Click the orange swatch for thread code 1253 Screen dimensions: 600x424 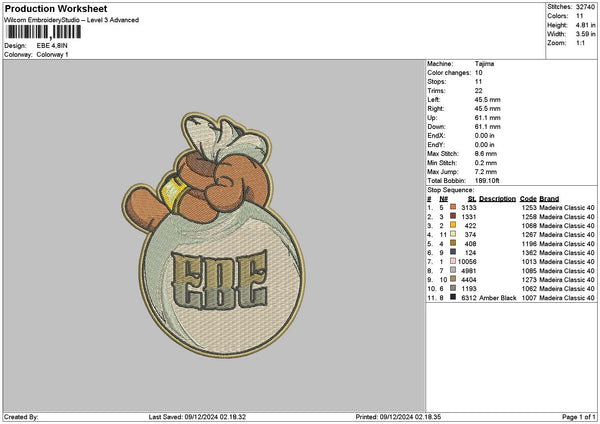point(452,206)
